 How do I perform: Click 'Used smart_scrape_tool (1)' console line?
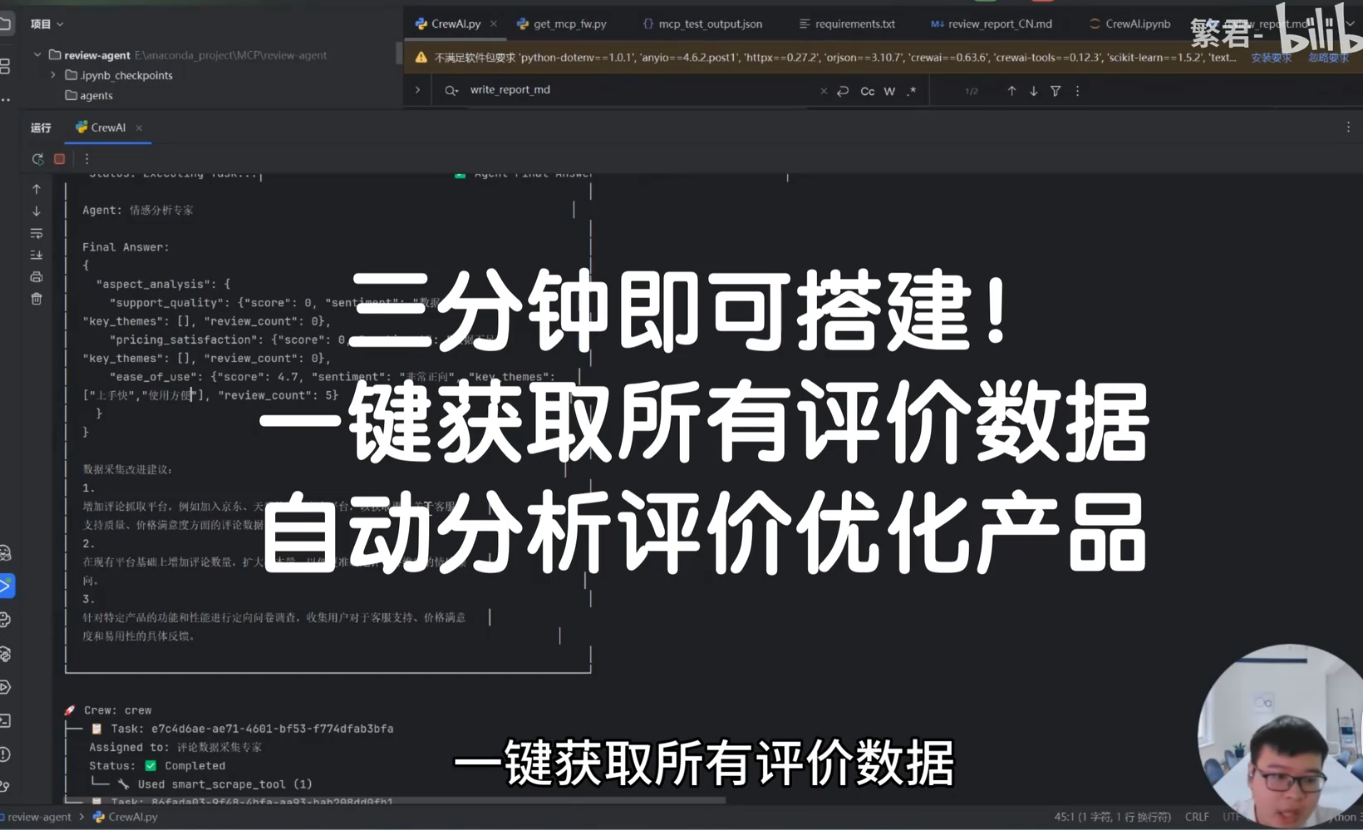tap(215, 784)
